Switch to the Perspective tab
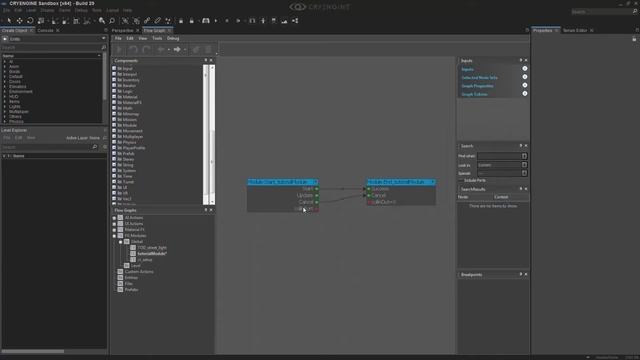The height and width of the screenshot is (360, 640). click(x=122, y=30)
